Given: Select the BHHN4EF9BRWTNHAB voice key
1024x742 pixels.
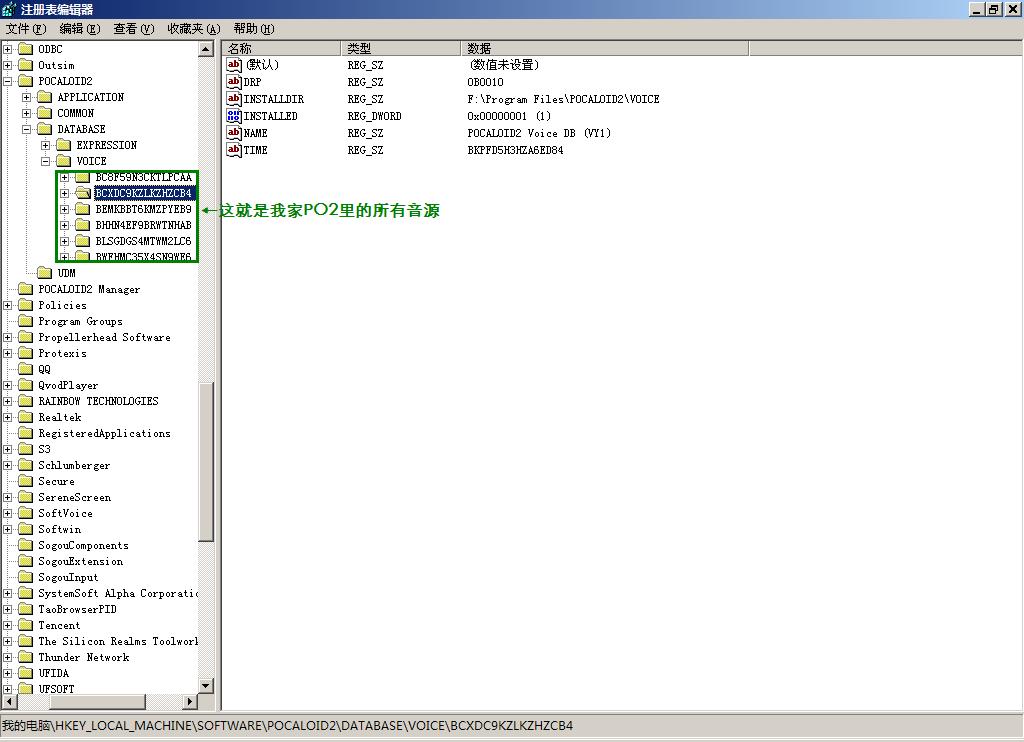Looking at the screenshot, I should click(144, 225).
